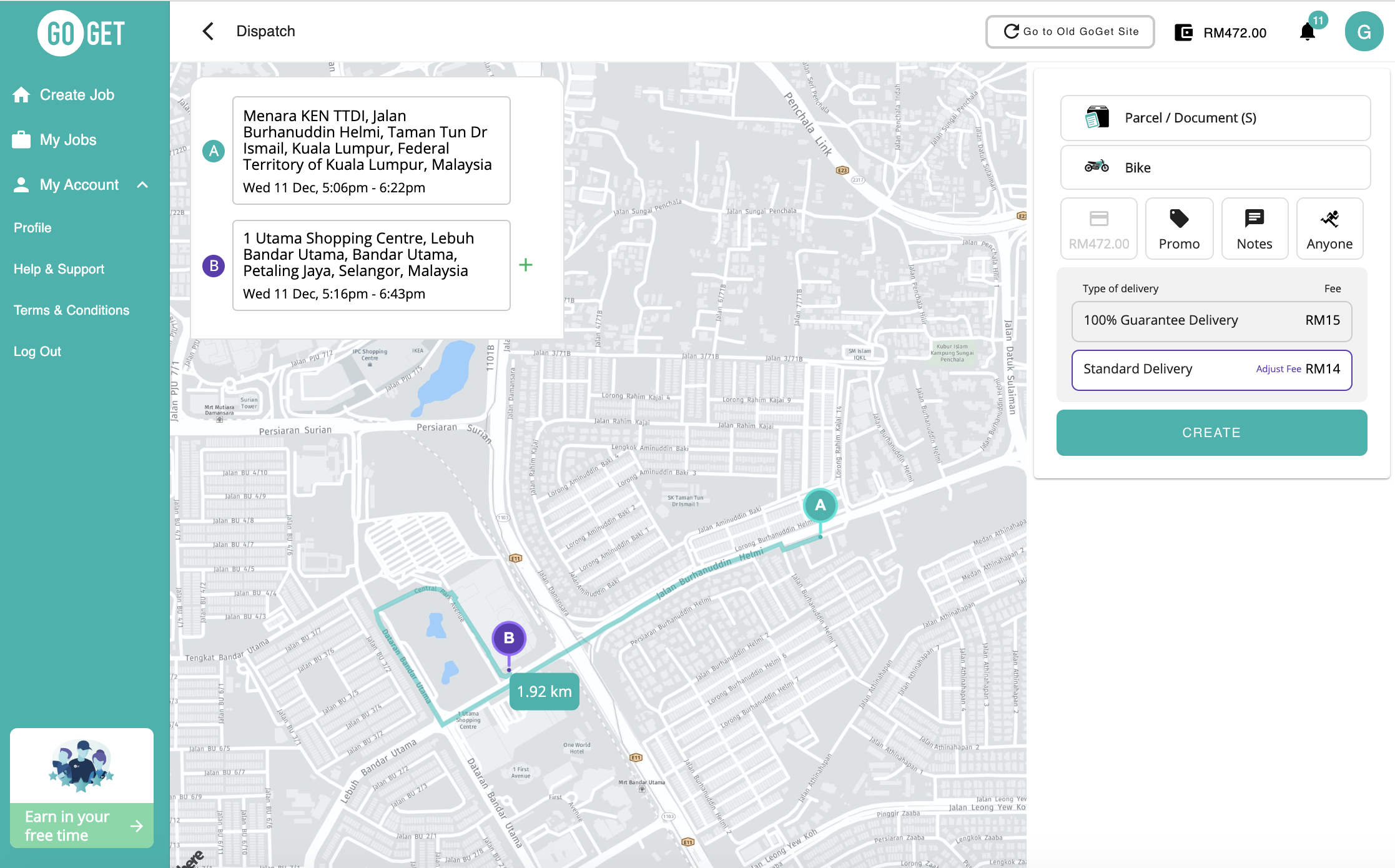The image size is (1395, 868).
Task: Click the wallet balance icon
Action: click(1183, 32)
